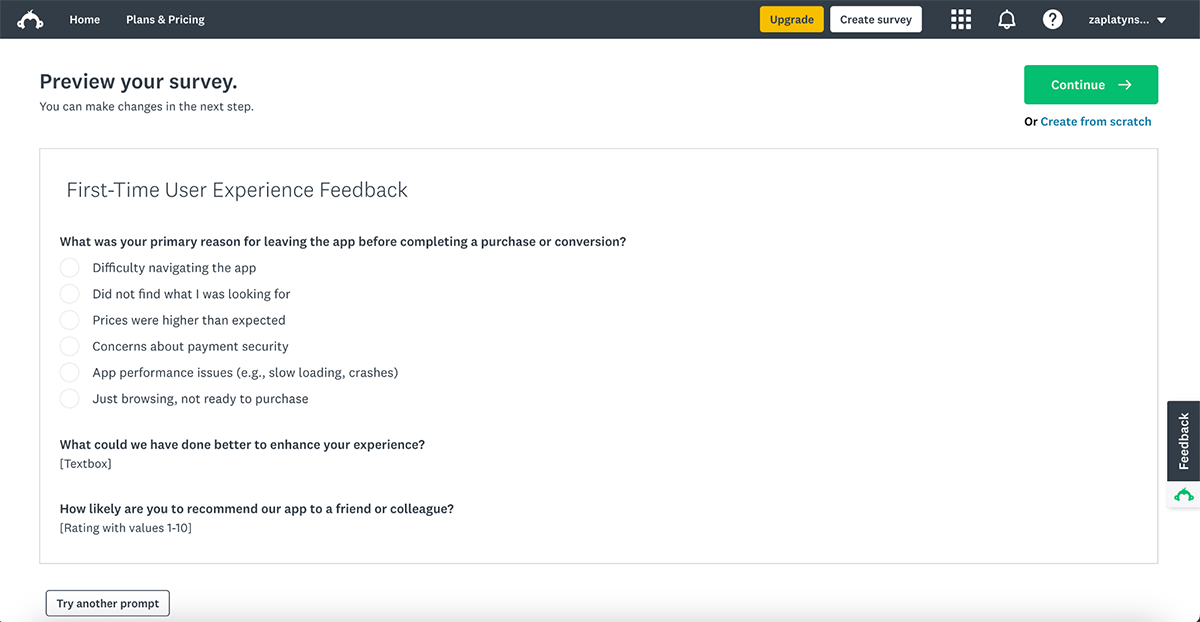1200x622 pixels.
Task: Click 'You can make changes in the next step.'
Action: [x=146, y=106]
